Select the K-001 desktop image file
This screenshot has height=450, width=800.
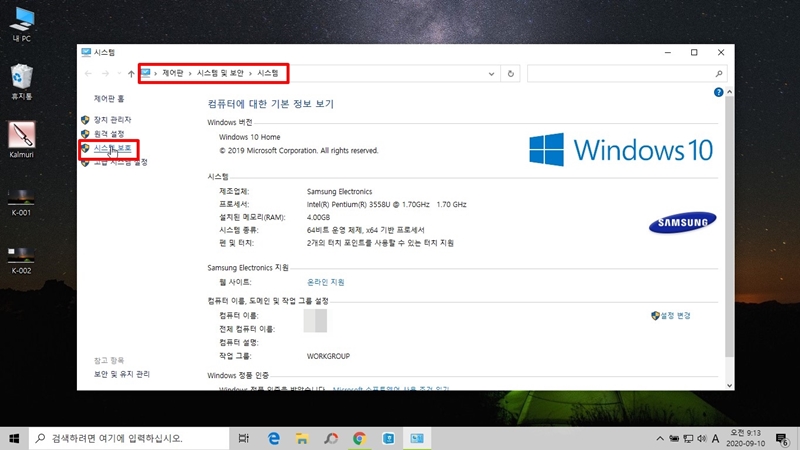pyautogui.click(x=21, y=203)
